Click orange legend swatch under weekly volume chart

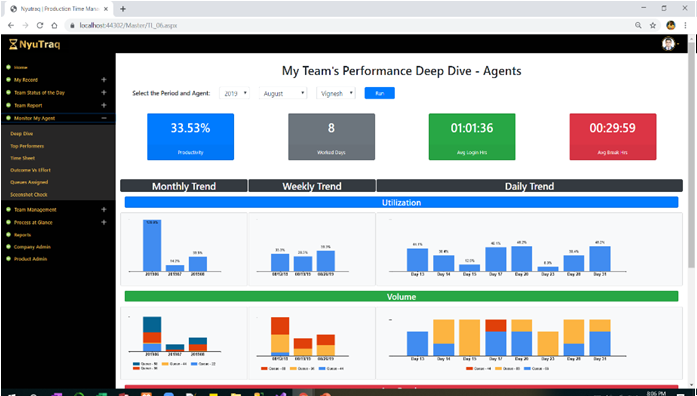293,368
